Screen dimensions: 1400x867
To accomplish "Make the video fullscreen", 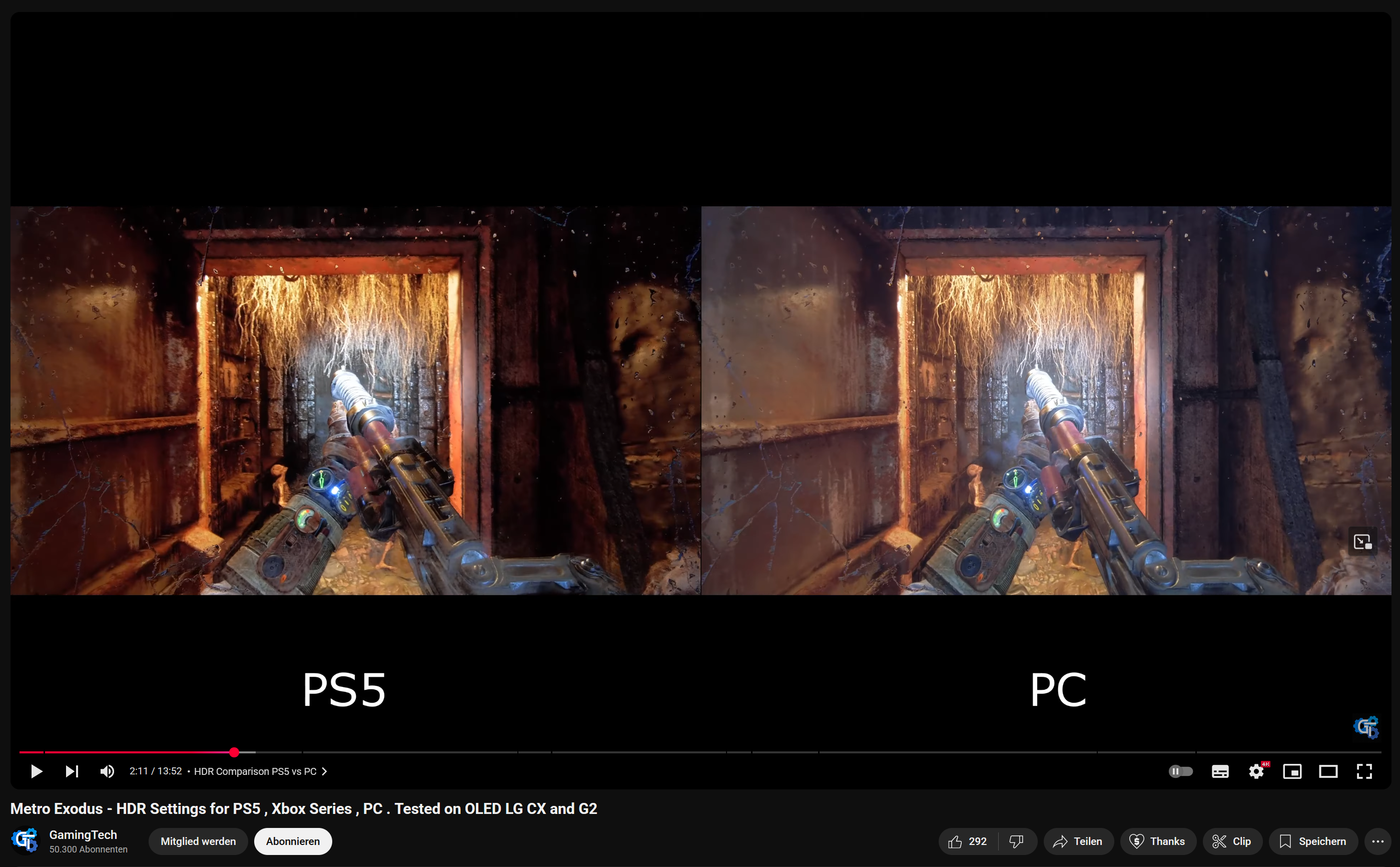I will [1364, 771].
